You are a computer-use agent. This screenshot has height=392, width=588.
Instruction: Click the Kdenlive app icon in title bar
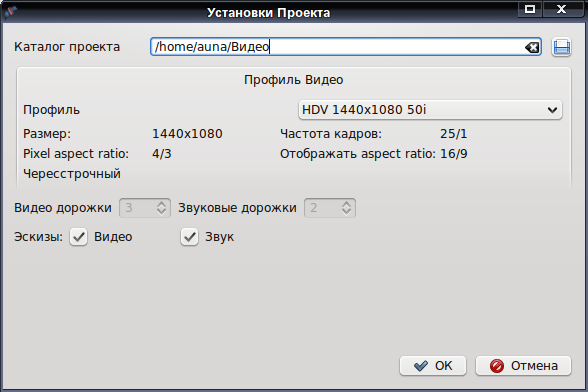coord(10,12)
